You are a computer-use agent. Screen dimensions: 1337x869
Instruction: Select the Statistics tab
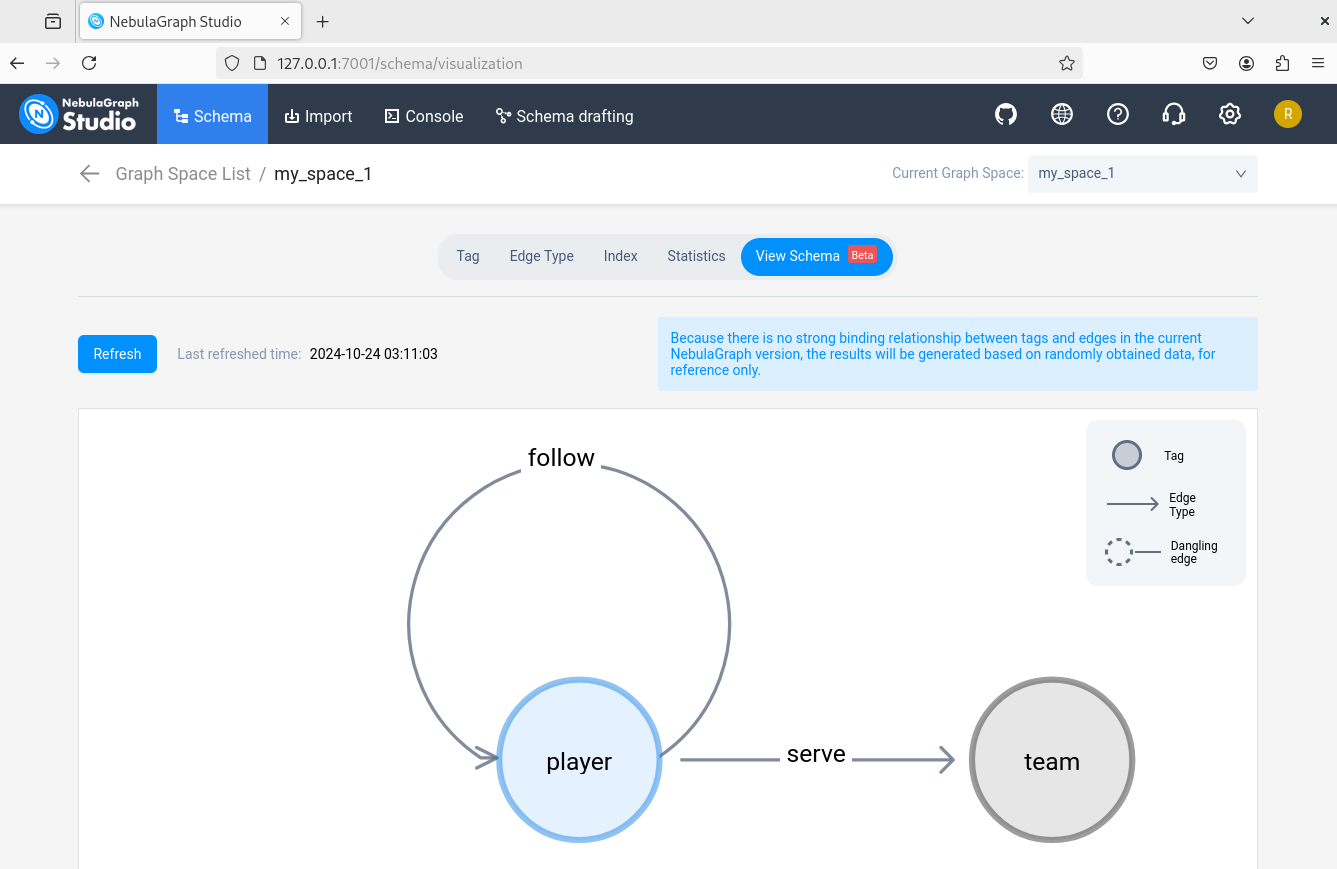point(696,256)
